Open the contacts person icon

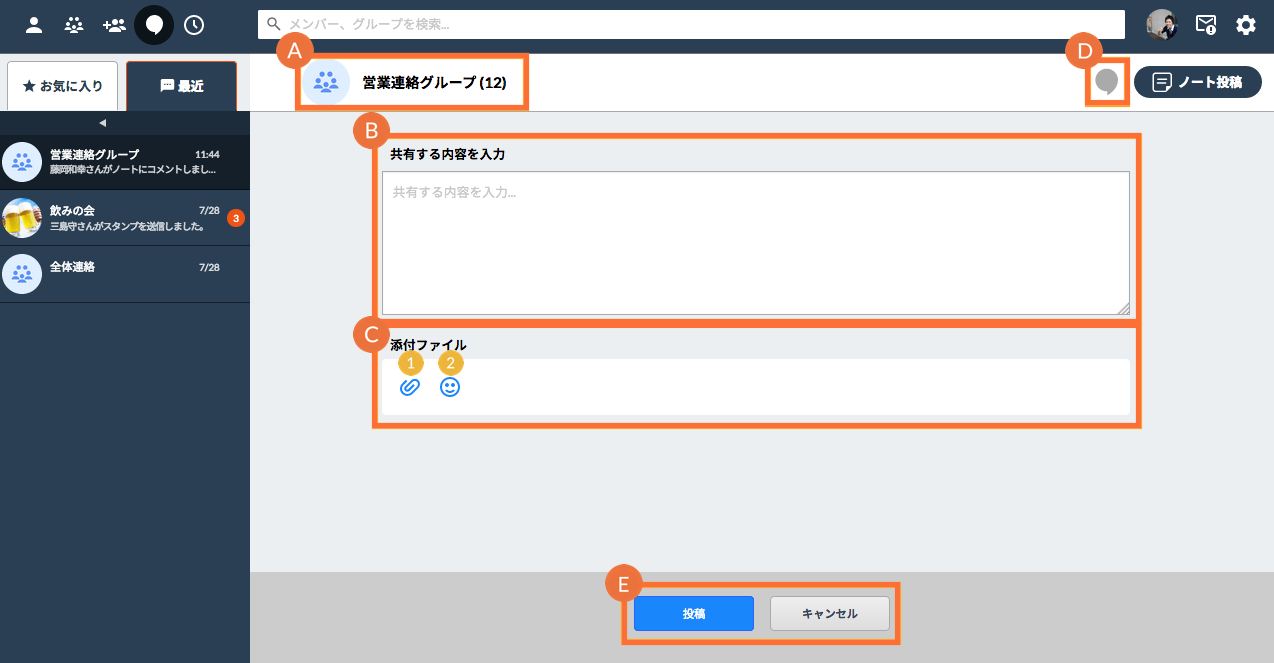pos(34,25)
